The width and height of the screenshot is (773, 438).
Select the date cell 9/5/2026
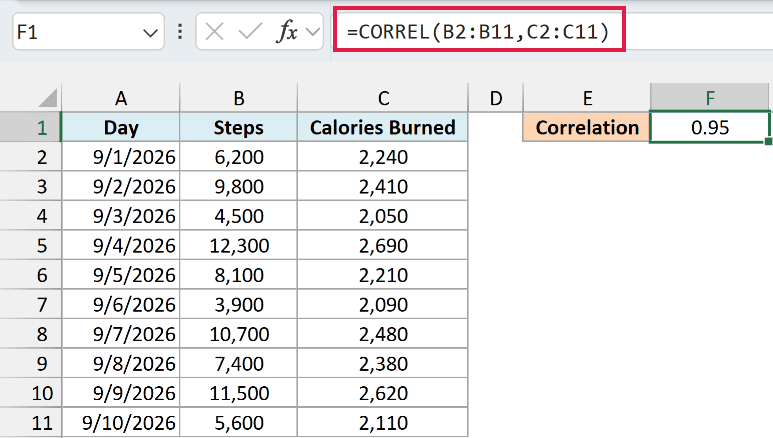pyautogui.click(x=121, y=275)
